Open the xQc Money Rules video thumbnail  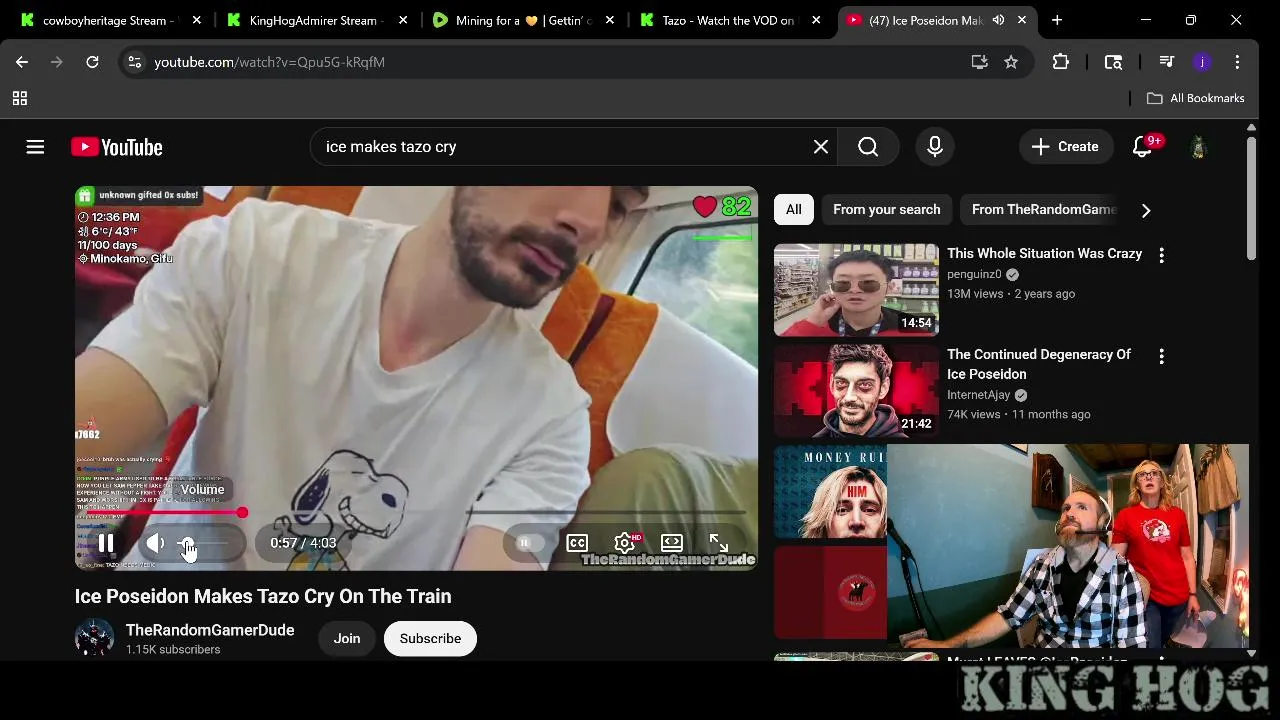[830, 492]
